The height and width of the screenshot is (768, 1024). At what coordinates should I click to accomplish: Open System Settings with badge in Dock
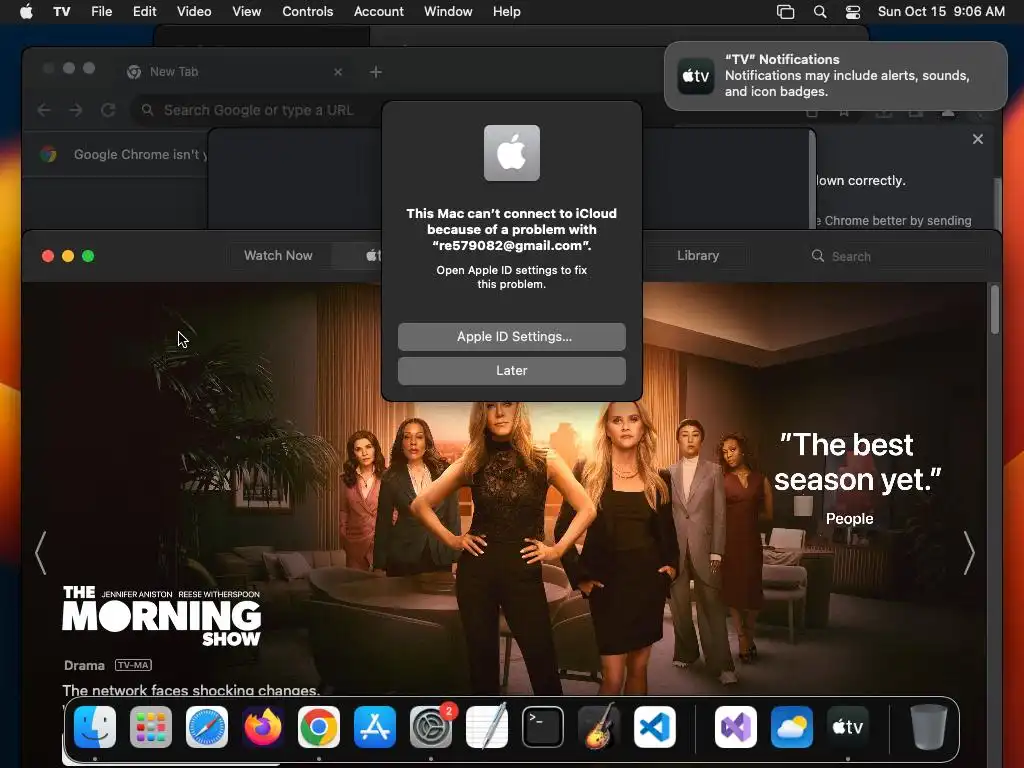tap(431, 727)
